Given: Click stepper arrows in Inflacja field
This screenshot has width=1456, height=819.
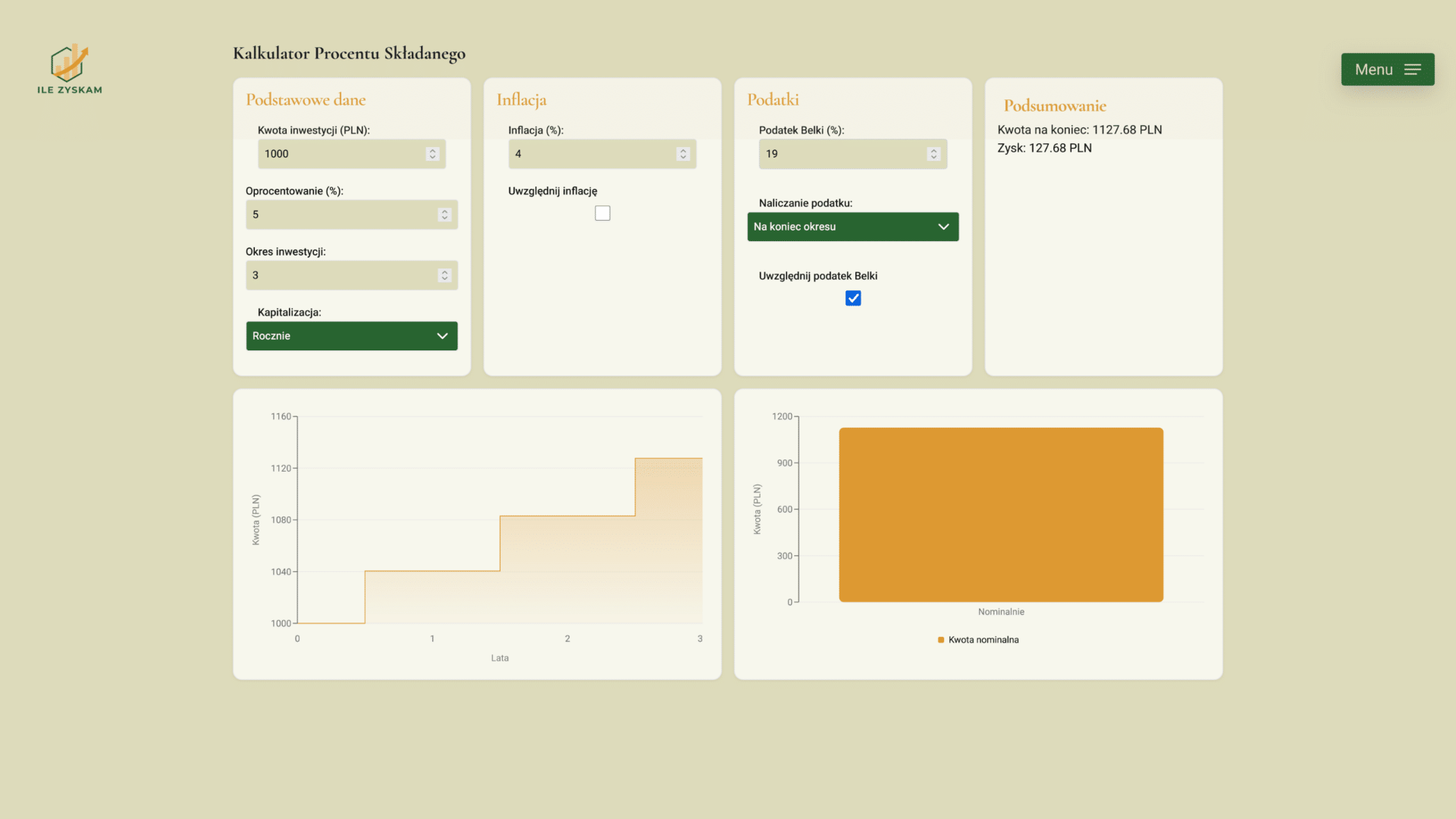Looking at the screenshot, I should click(683, 154).
